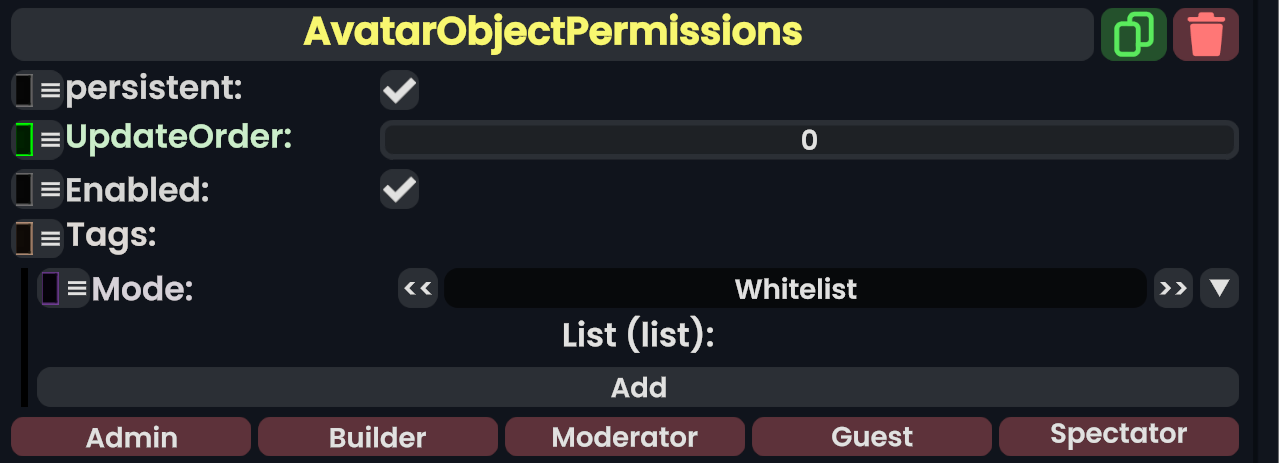Open the Mode dropdown triangle
Viewport: 1279px width, 463px height.
(1219, 289)
